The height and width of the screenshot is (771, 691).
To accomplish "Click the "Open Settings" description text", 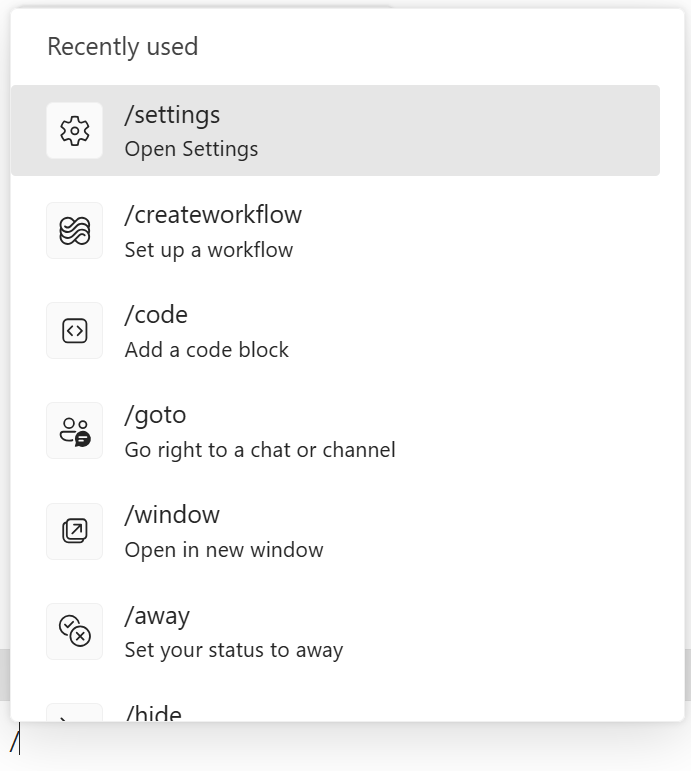I will [191, 150].
